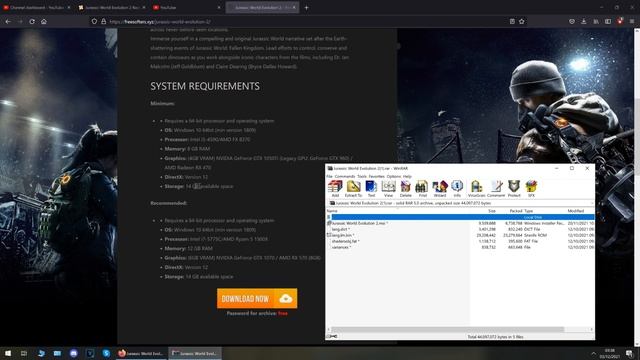Click the browser Forward arrow
Image resolution: width=640 pixels, height=360 pixels.
[x=20, y=21]
